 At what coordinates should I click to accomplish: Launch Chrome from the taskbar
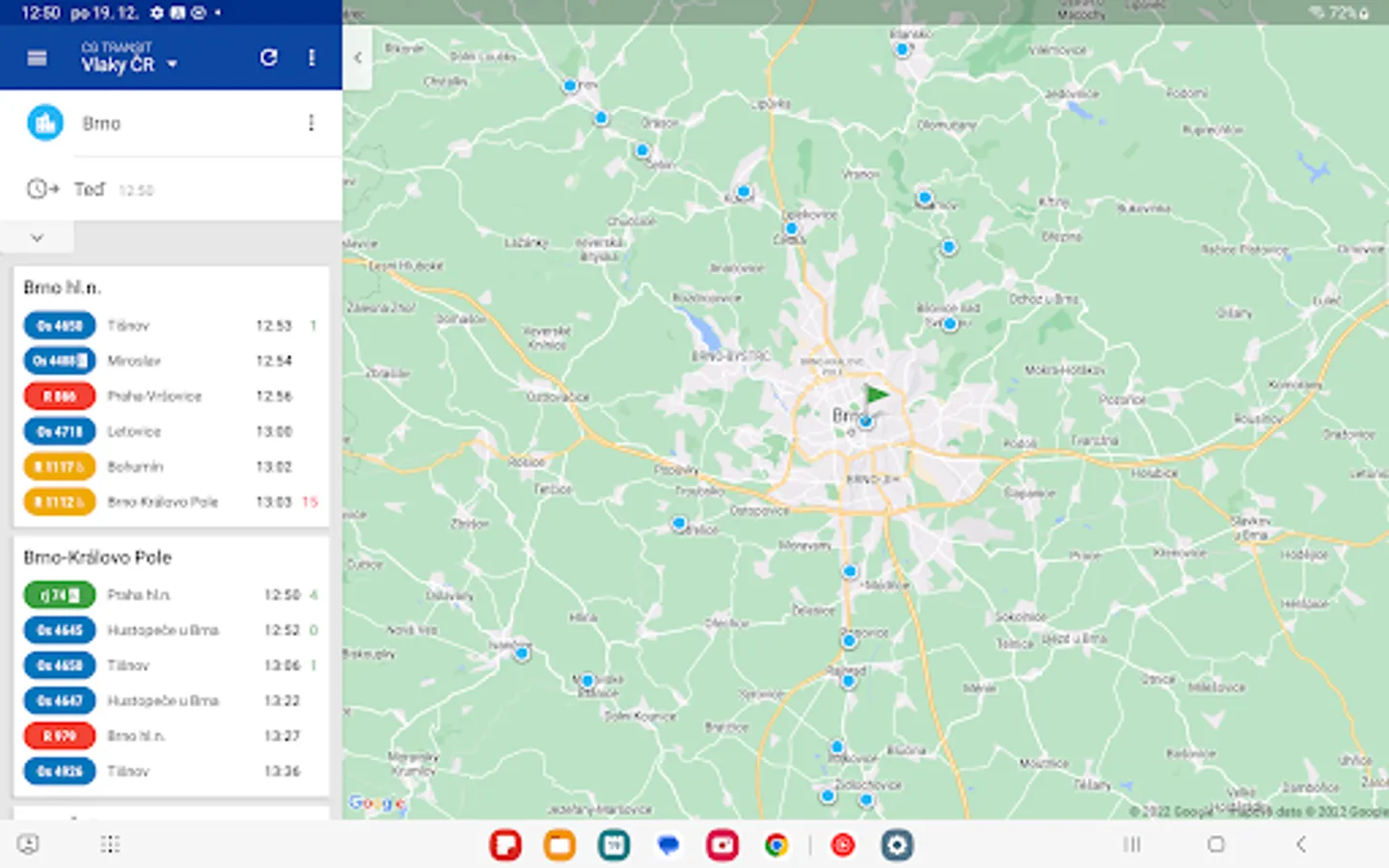pyautogui.click(x=776, y=846)
